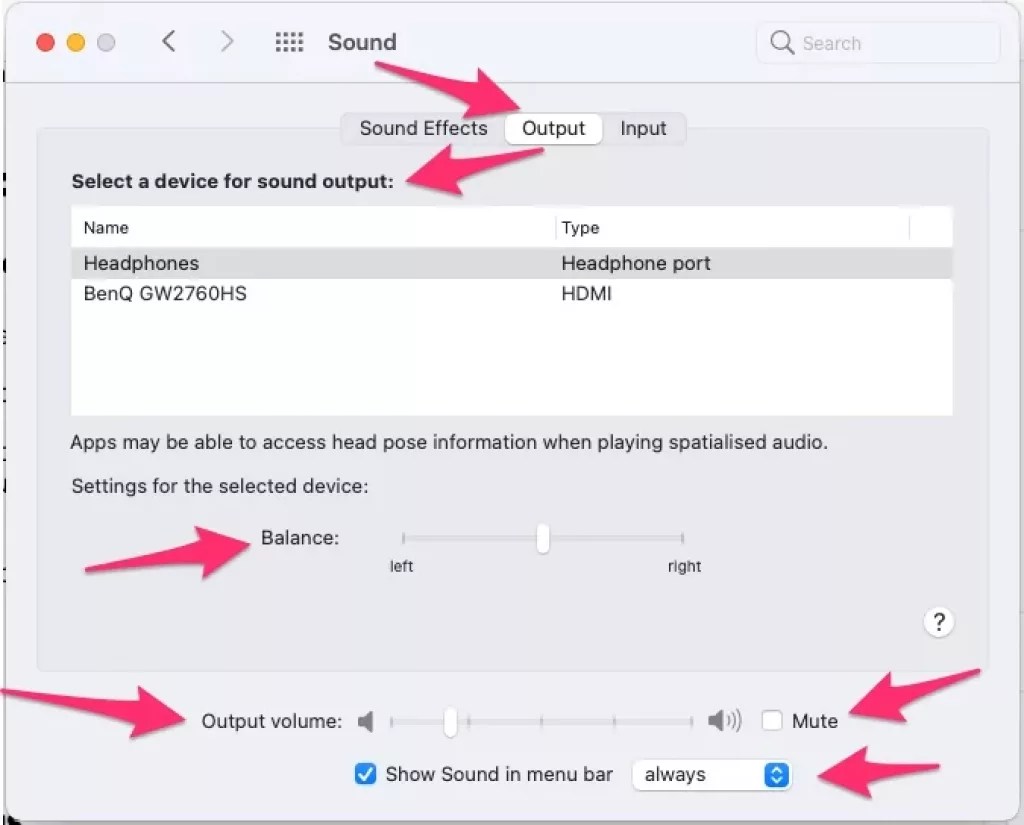Select the Output tab
Viewport: 1024px width, 825px height.
pyautogui.click(x=553, y=128)
